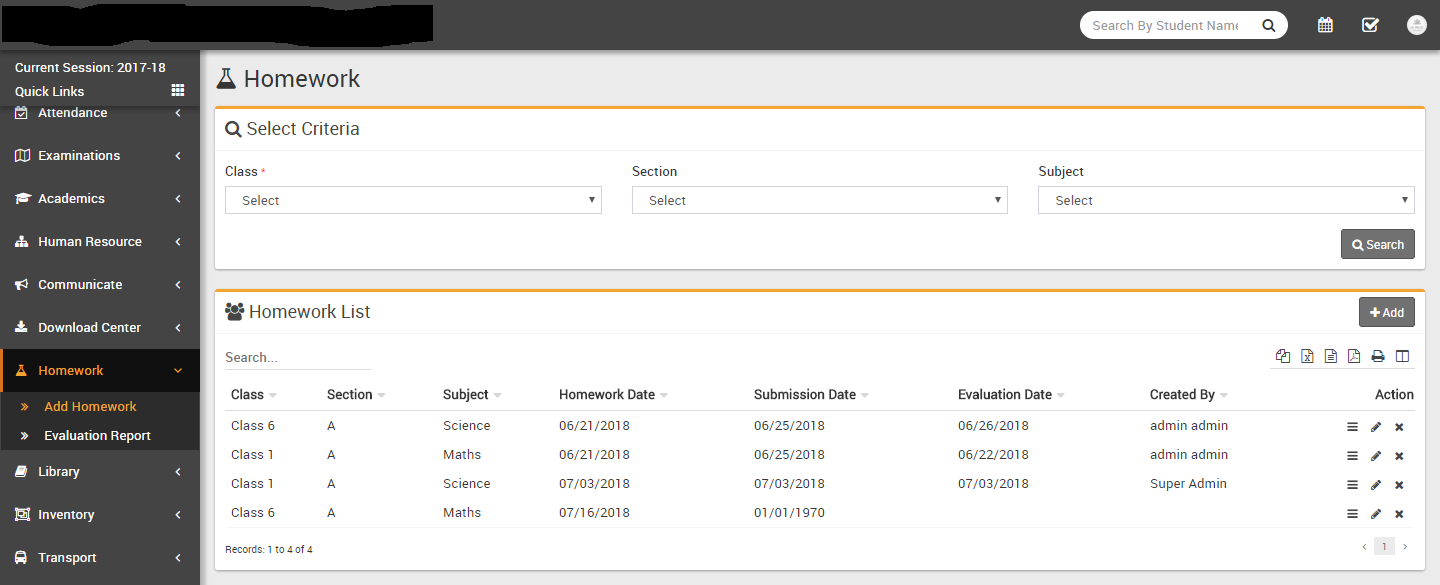The height and width of the screenshot is (585, 1440).
Task: Delete the Class 1 Maths homework
Action: pyautogui.click(x=1399, y=456)
